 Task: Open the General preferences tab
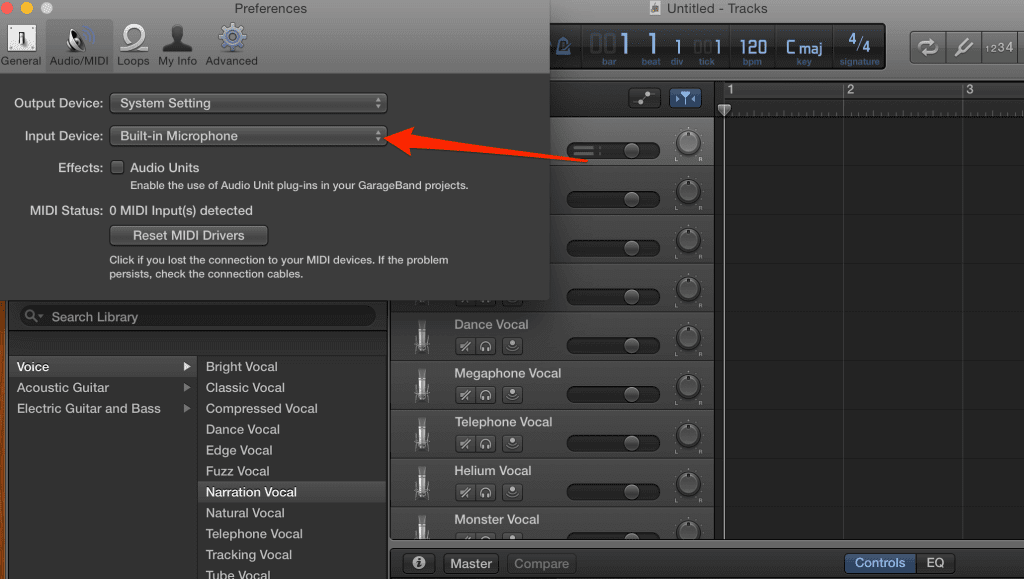tap(21, 45)
